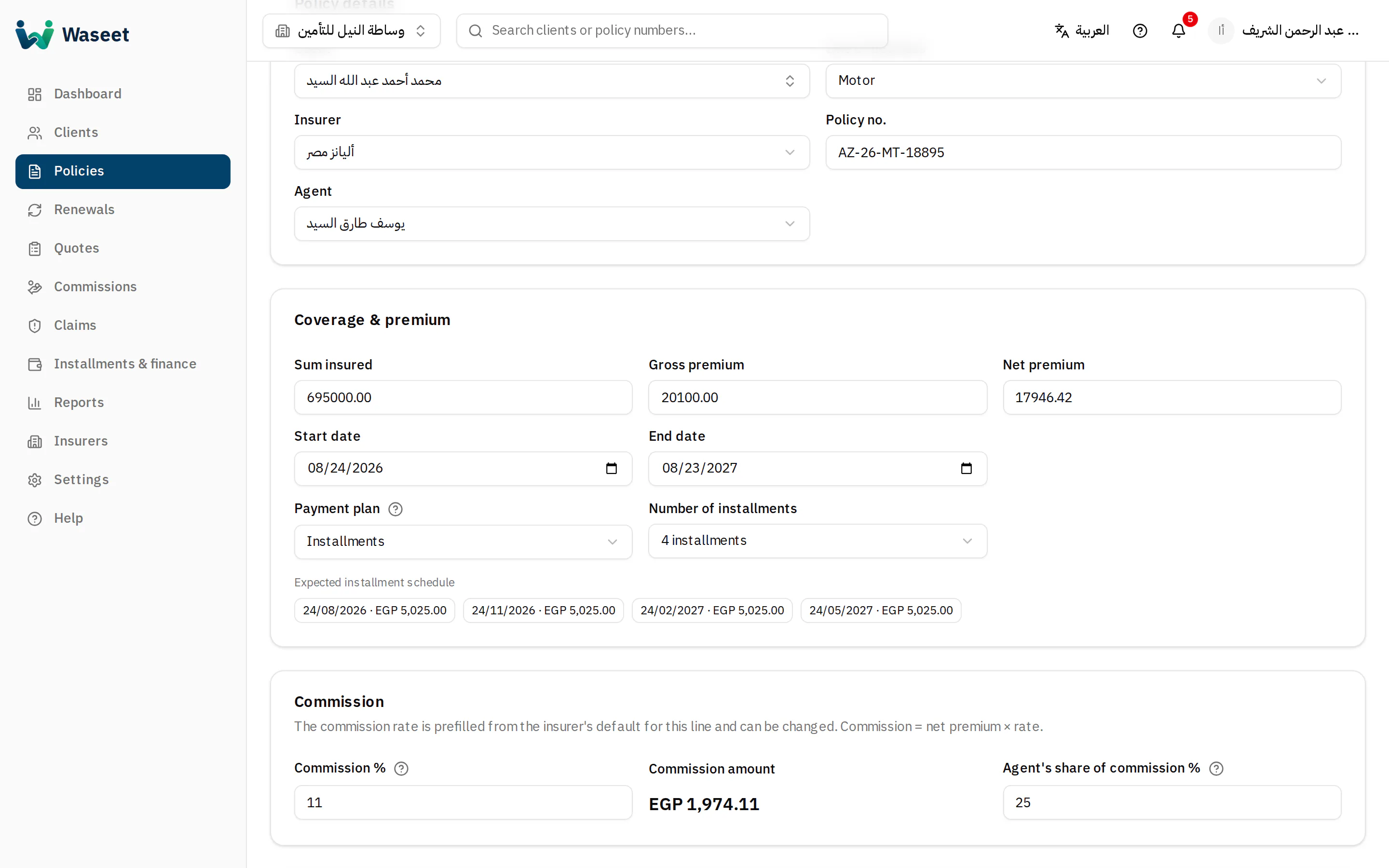Click the translate language icon
The image size is (1389, 868).
point(1062,31)
